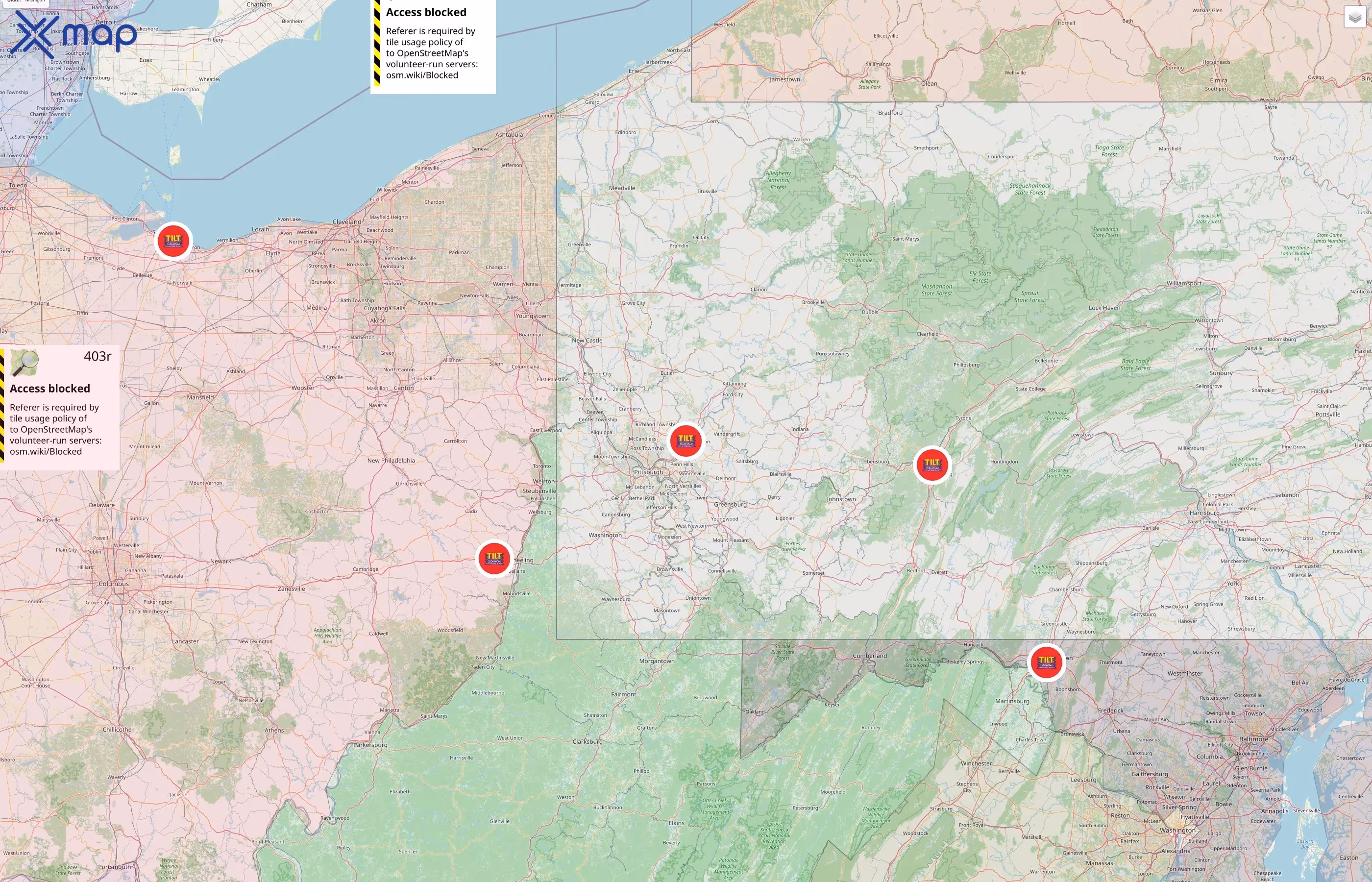Click the Erie city label
The width and height of the screenshot is (1372, 882).
click(x=634, y=71)
